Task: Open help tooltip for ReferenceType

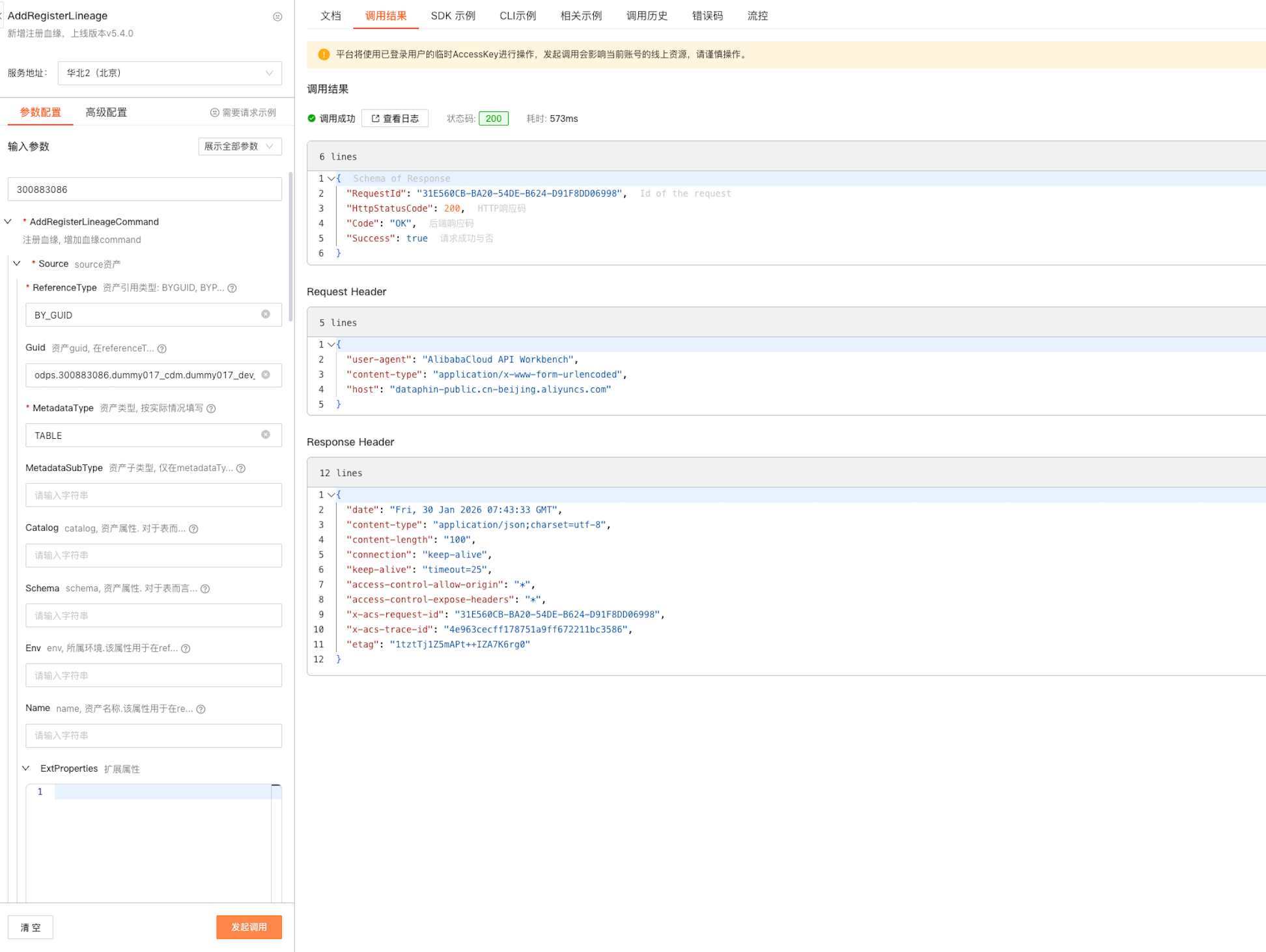Action: [x=232, y=288]
